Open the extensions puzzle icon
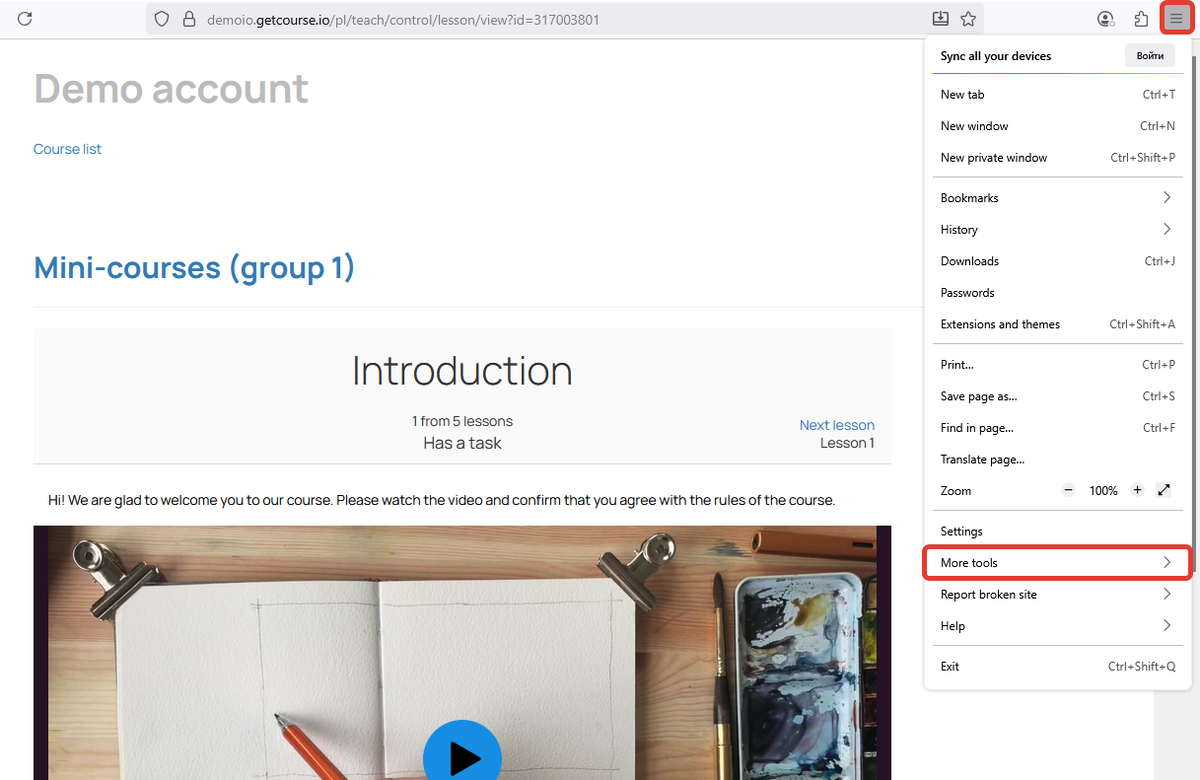 point(1141,19)
